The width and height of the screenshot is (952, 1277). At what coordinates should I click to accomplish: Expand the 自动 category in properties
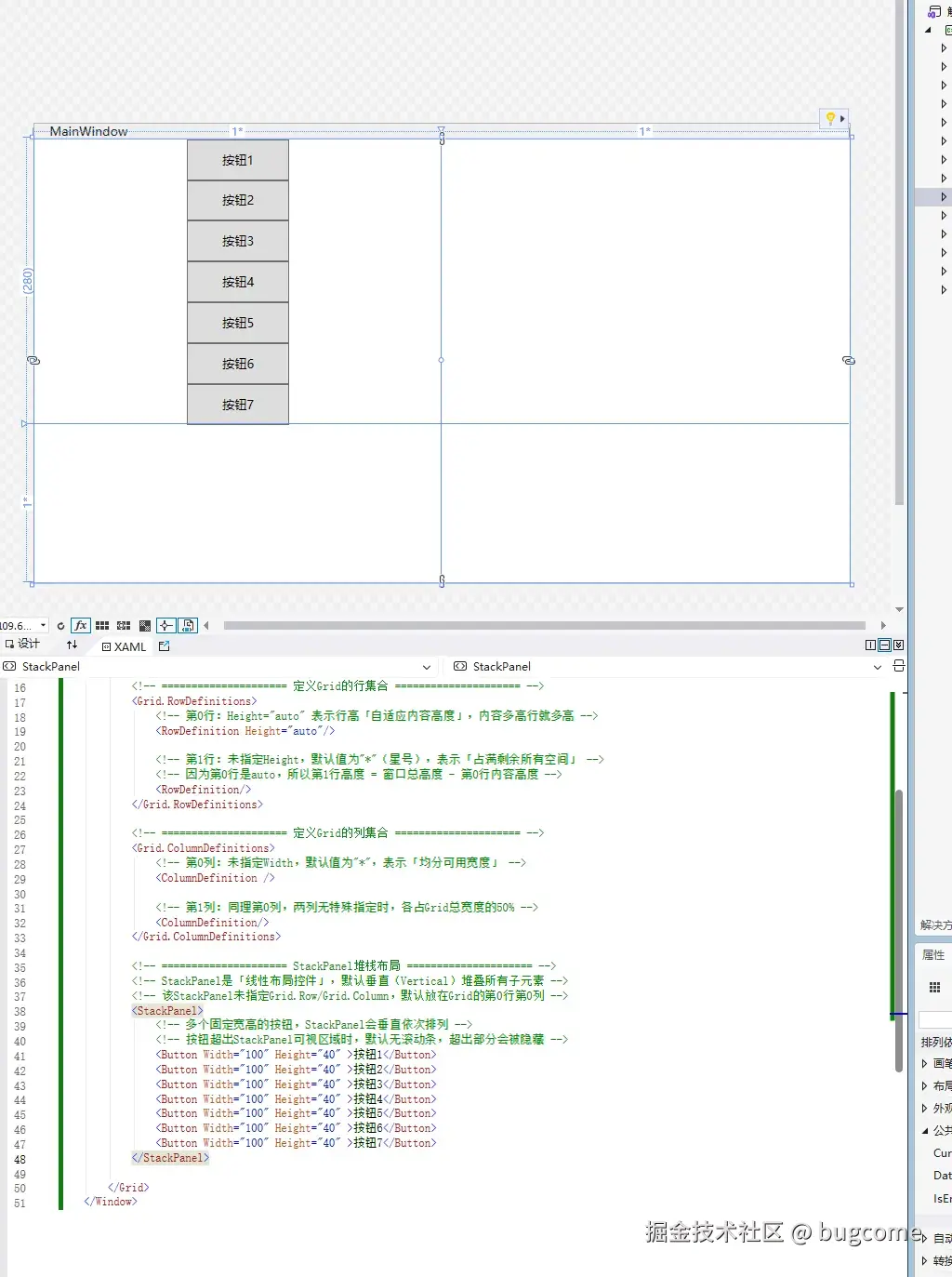coord(924,1238)
